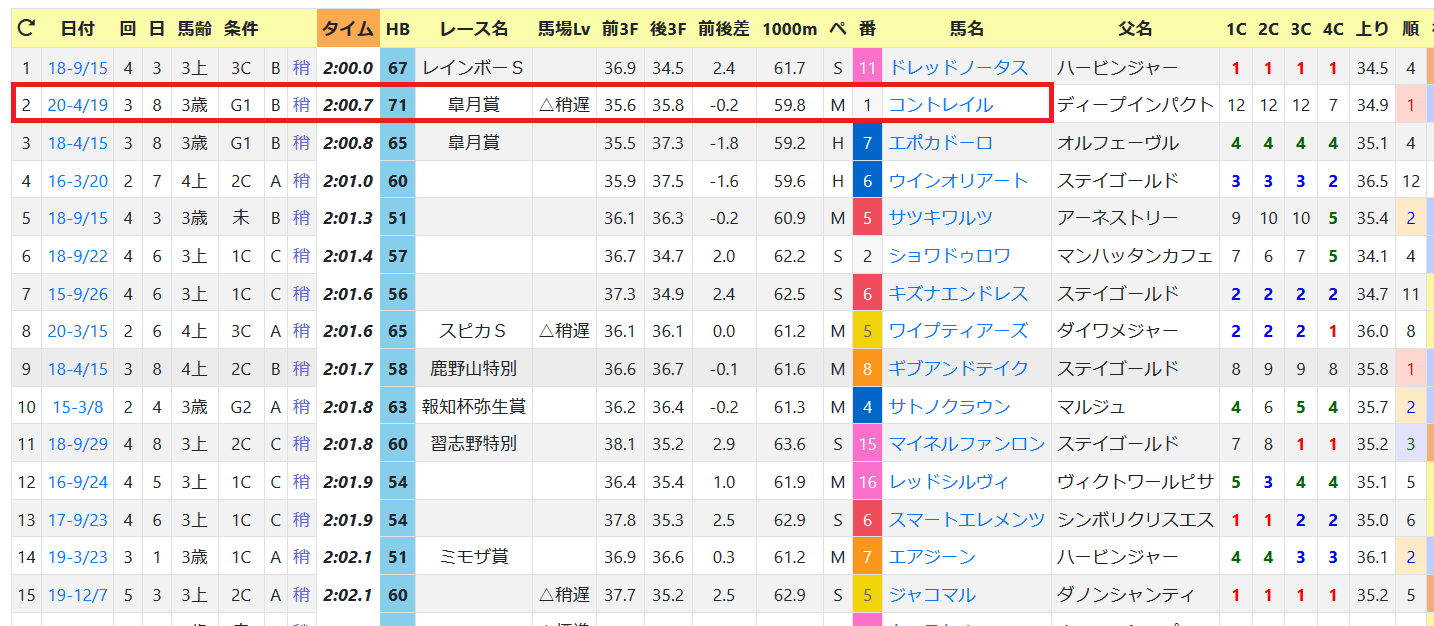Click the 父名 column header
Image resolution: width=1434 pixels, height=626 pixels.
[1136, 29]
